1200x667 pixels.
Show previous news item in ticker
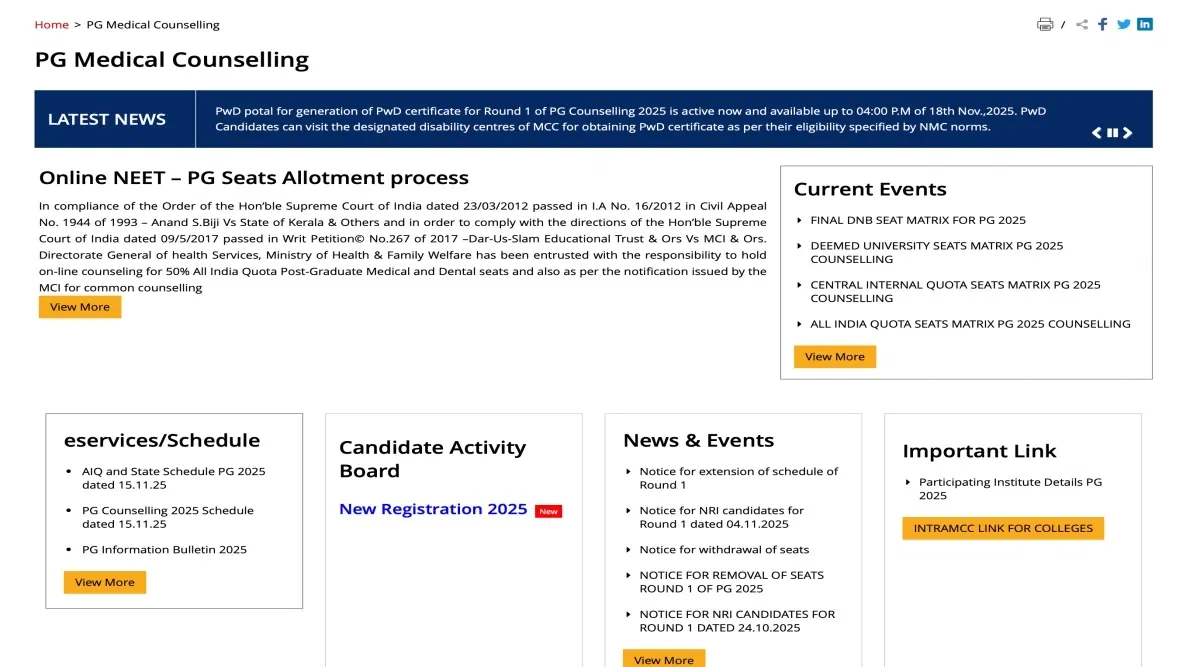tap(1097, 133)
